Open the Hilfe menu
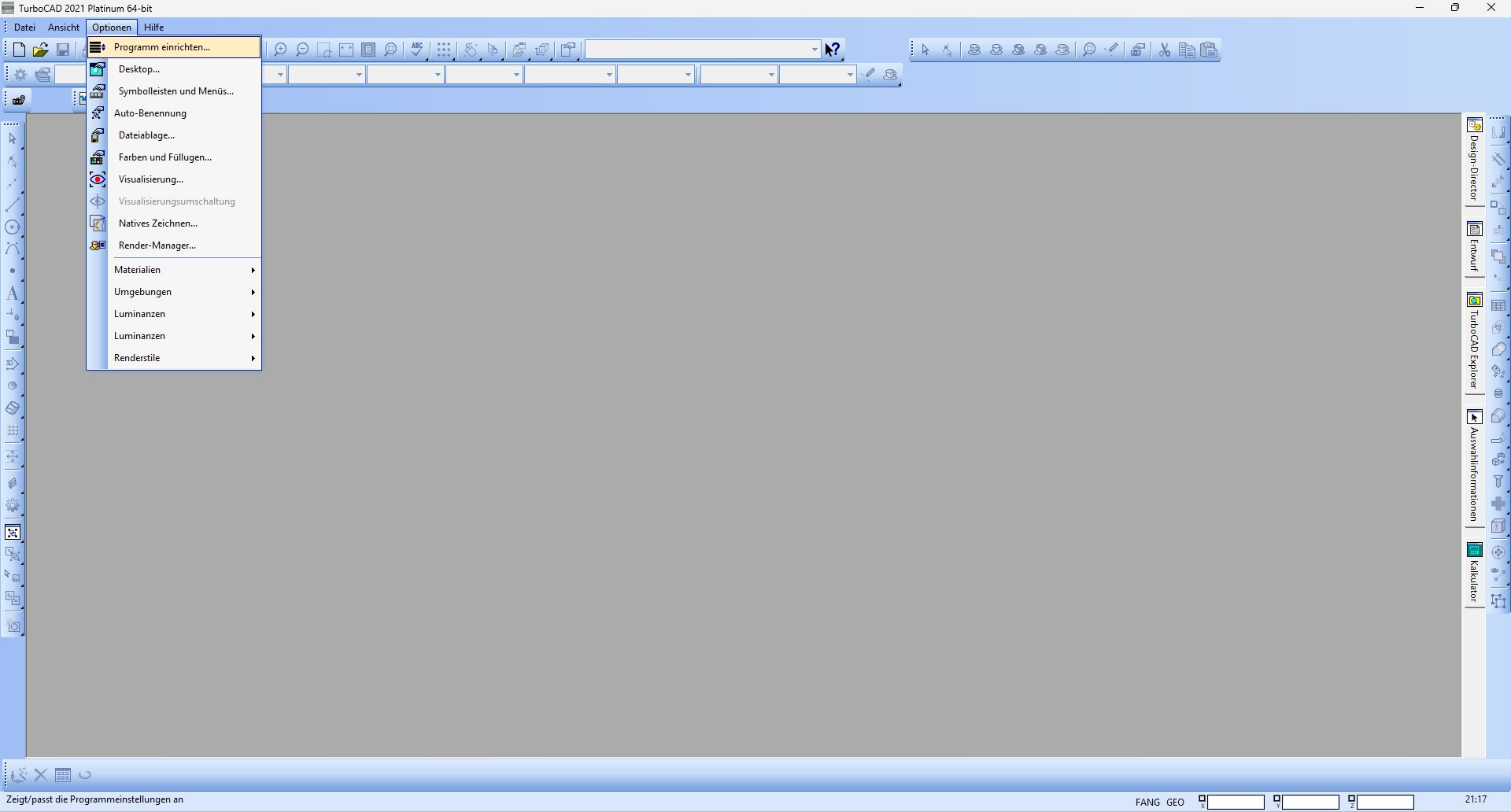 [154, 28]
